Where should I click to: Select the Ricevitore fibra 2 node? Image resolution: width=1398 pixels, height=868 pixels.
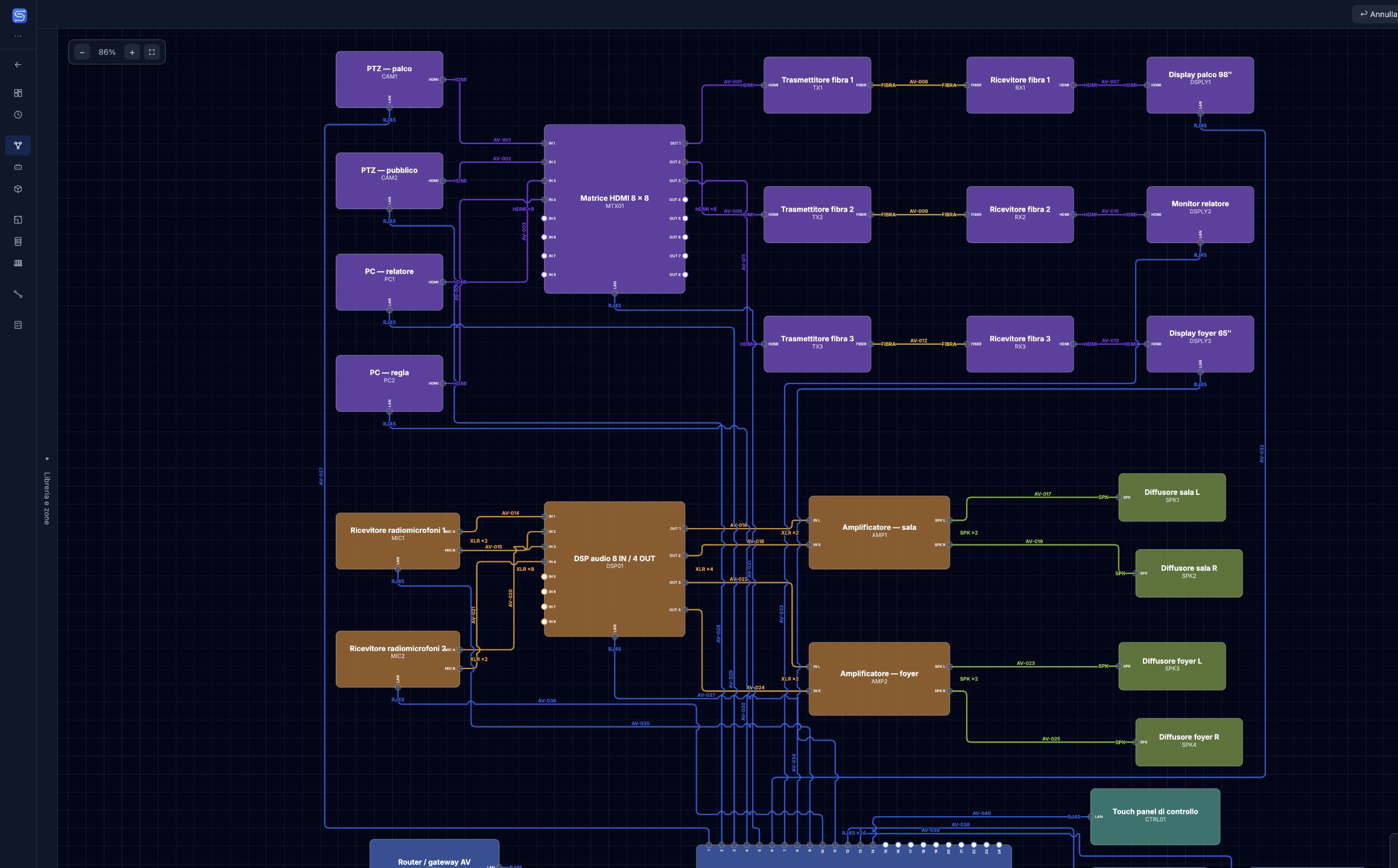click(1020, 215)
